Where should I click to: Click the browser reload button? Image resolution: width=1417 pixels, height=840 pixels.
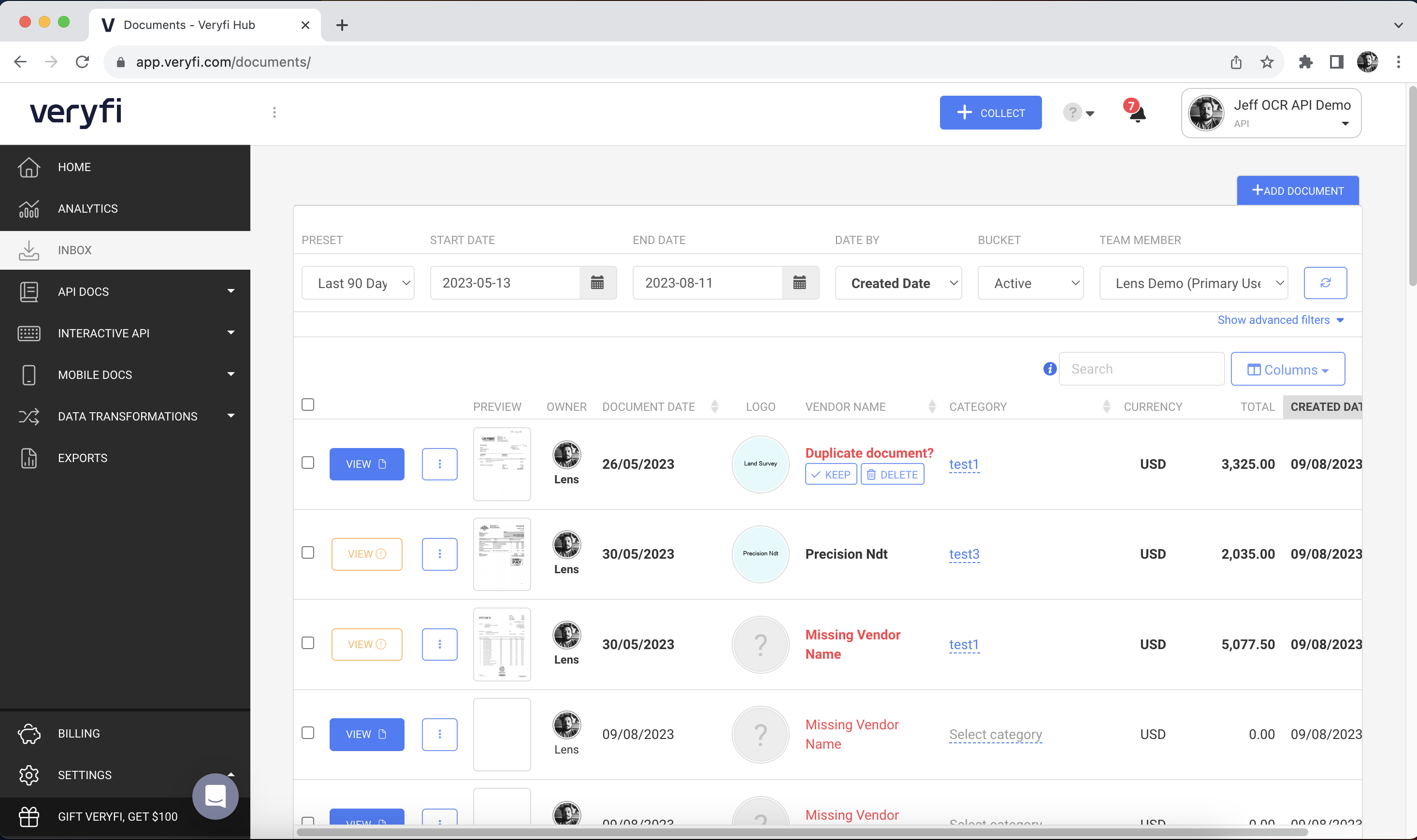[x=83, y=62]
